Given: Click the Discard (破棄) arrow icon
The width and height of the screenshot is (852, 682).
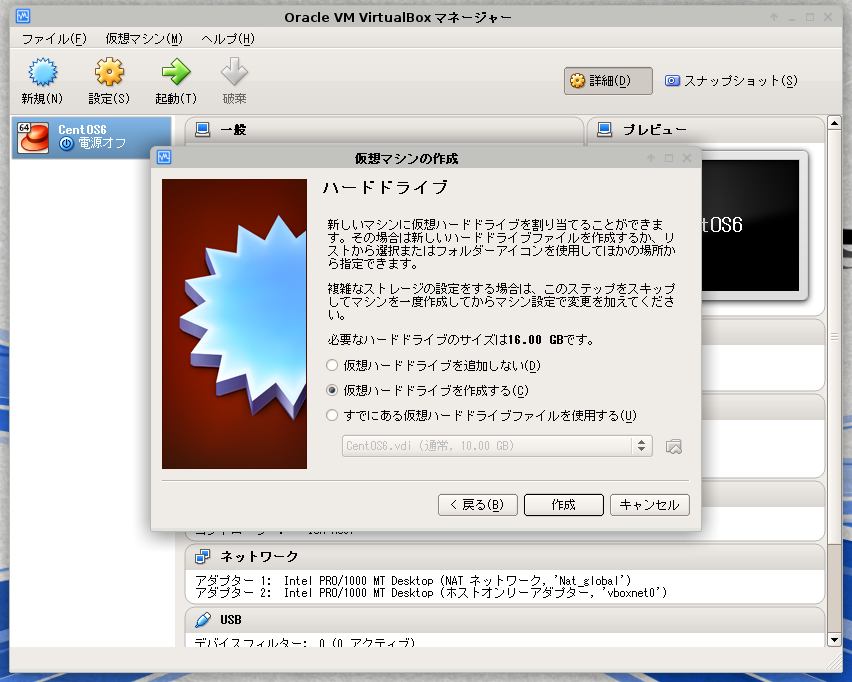Looking at the screenshot, I should coord(234,72).
